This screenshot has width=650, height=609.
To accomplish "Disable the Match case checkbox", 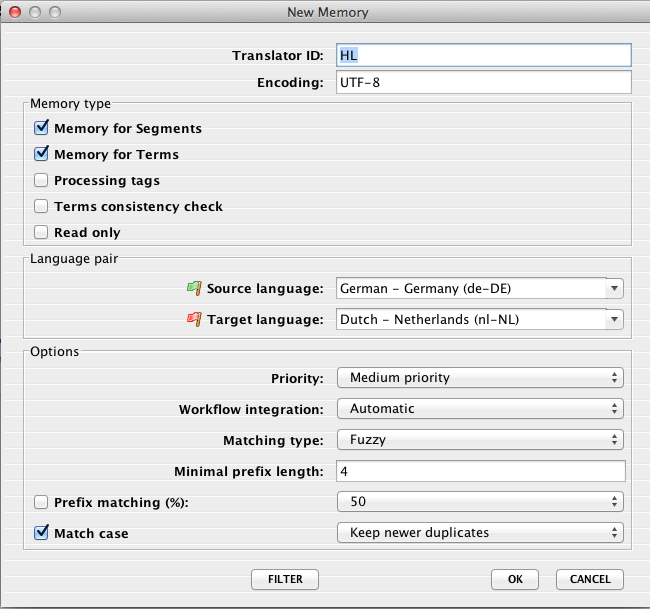I will click(41, 533).
